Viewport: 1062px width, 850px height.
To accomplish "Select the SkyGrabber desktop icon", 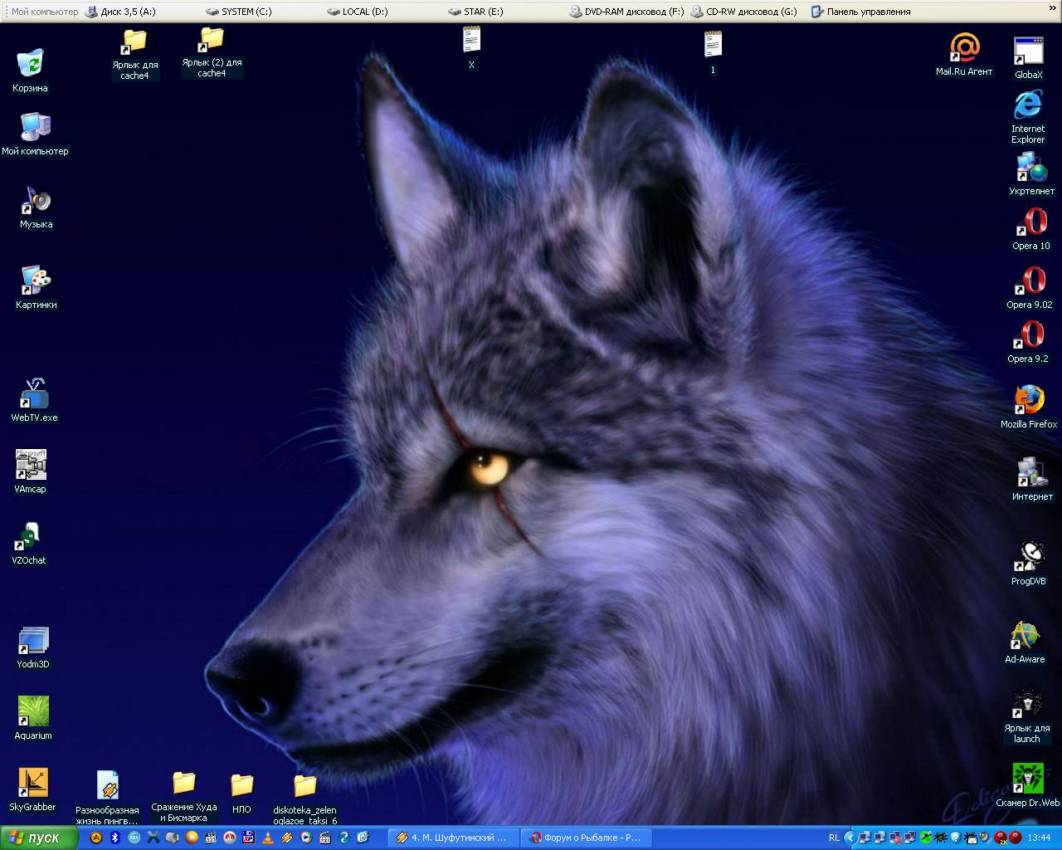I will pos(32,784).
